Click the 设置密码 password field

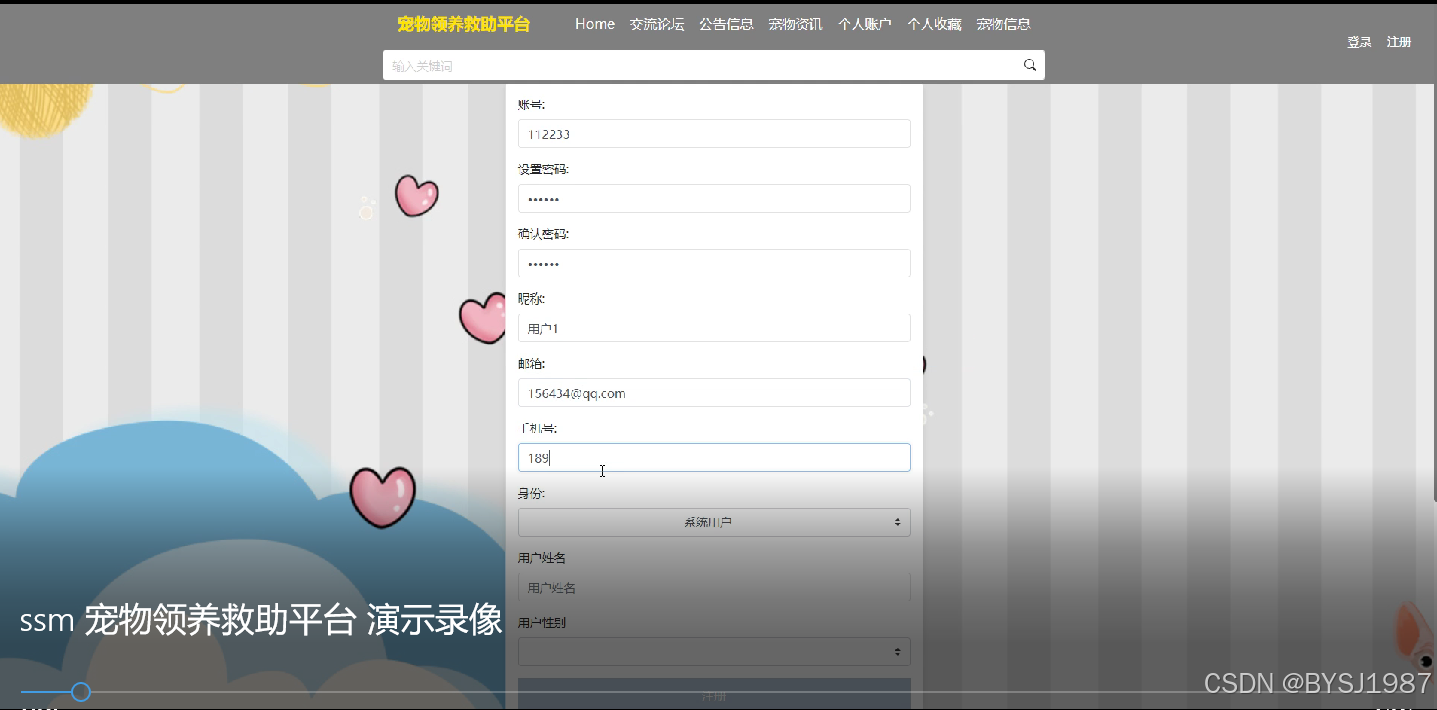[x=714, y=198]
